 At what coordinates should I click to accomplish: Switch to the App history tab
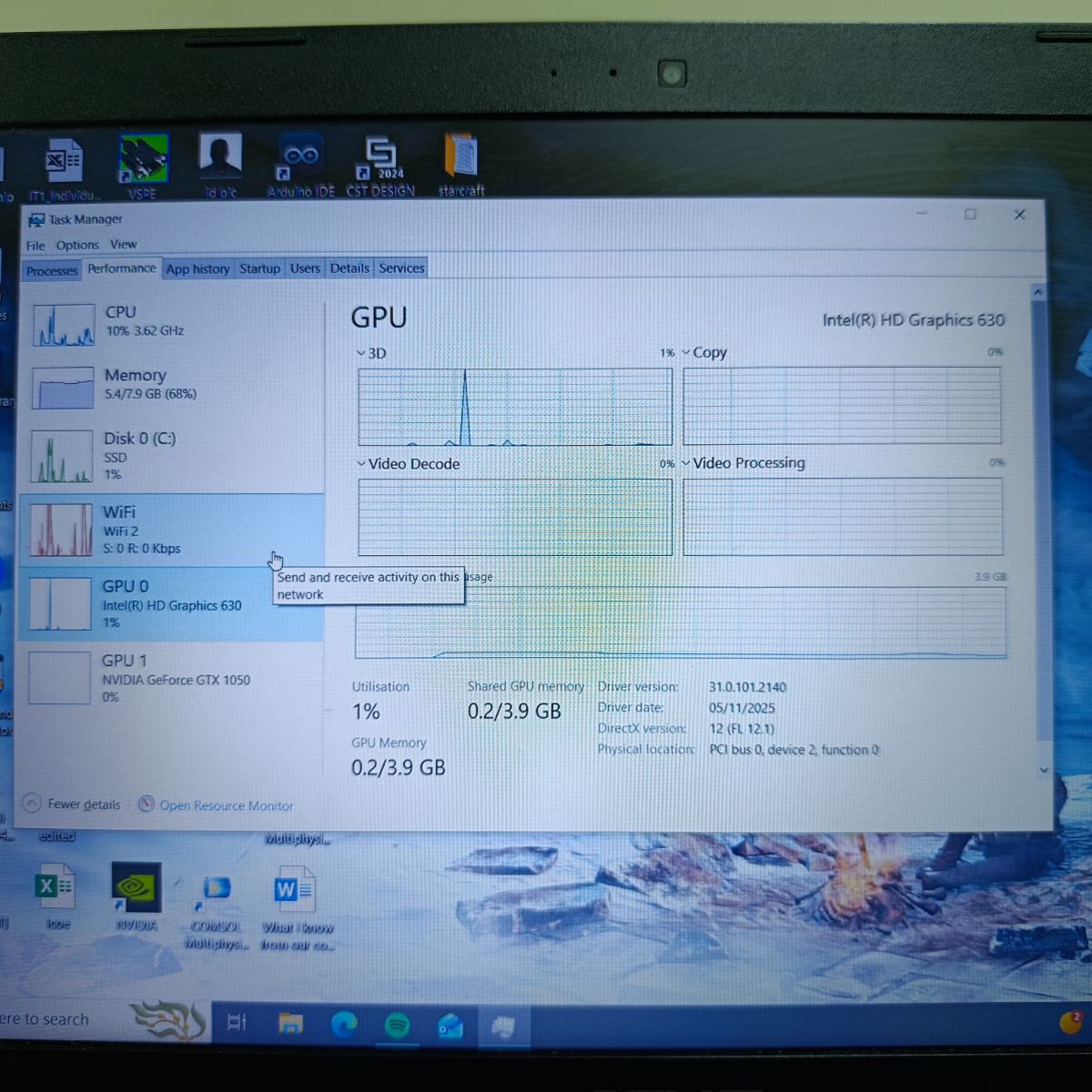[197, 268]
